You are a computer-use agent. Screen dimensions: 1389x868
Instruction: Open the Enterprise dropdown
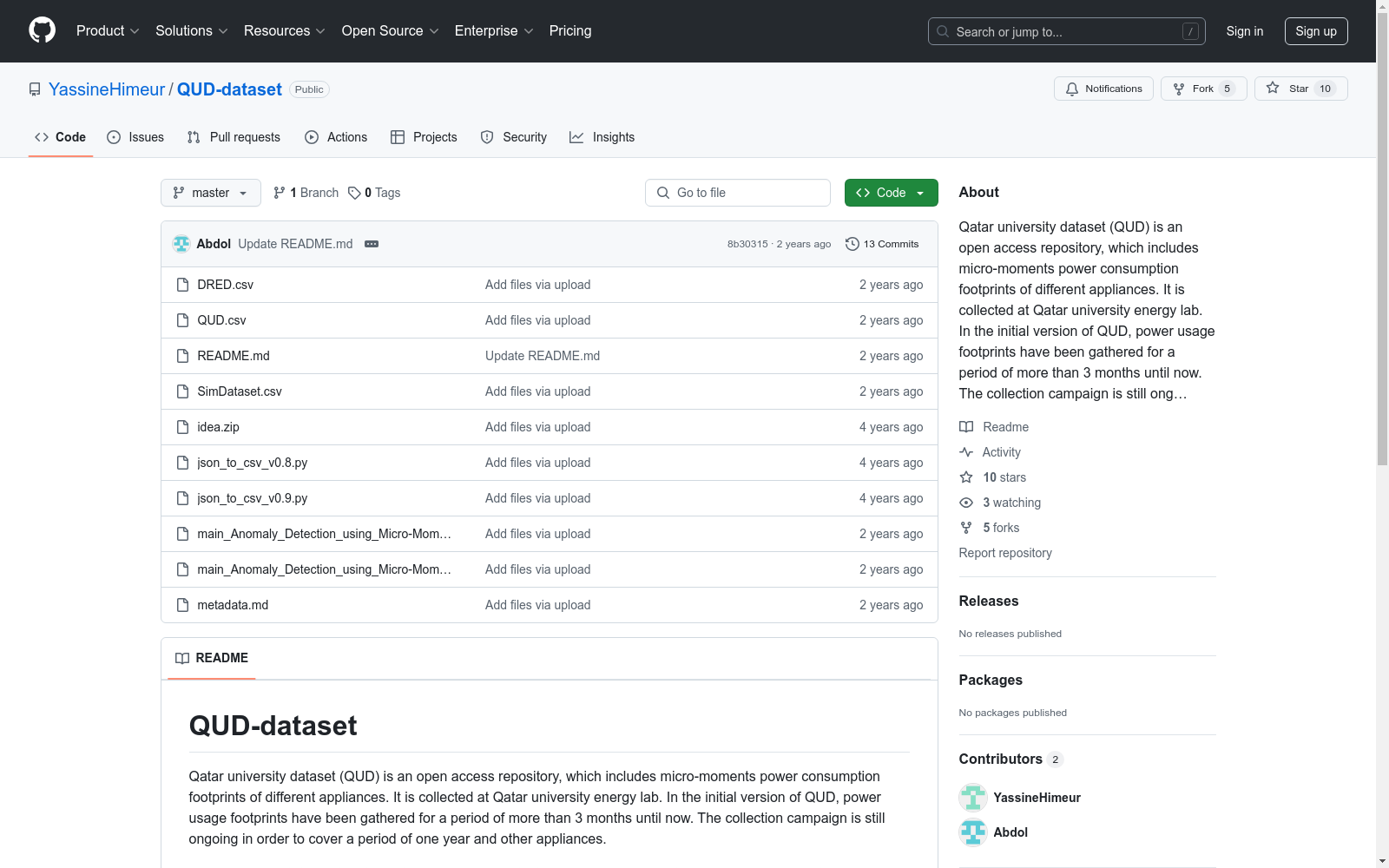494,30
